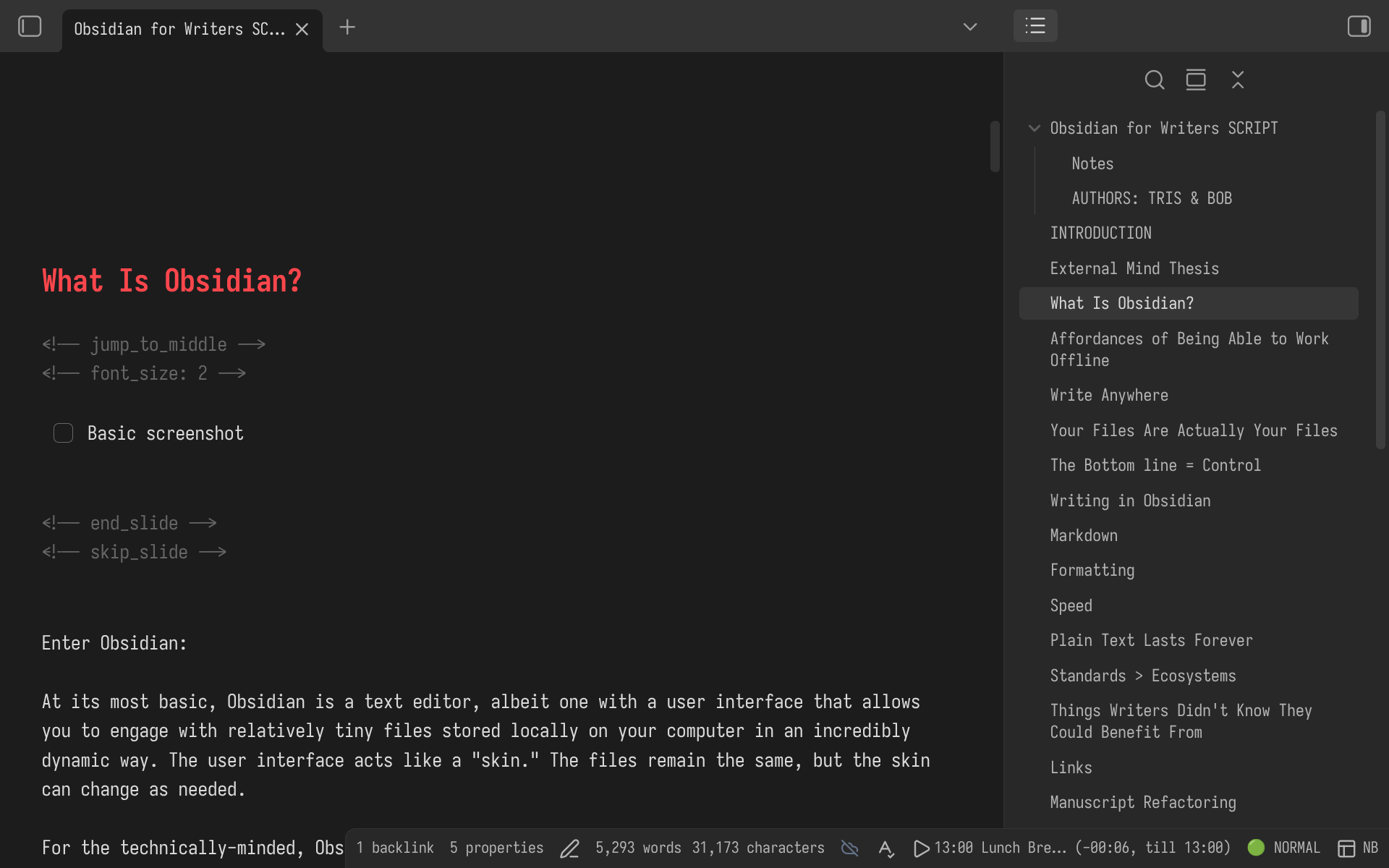Click the sync status cloud icon
The image size is (1389, 868).
point(850,848)
